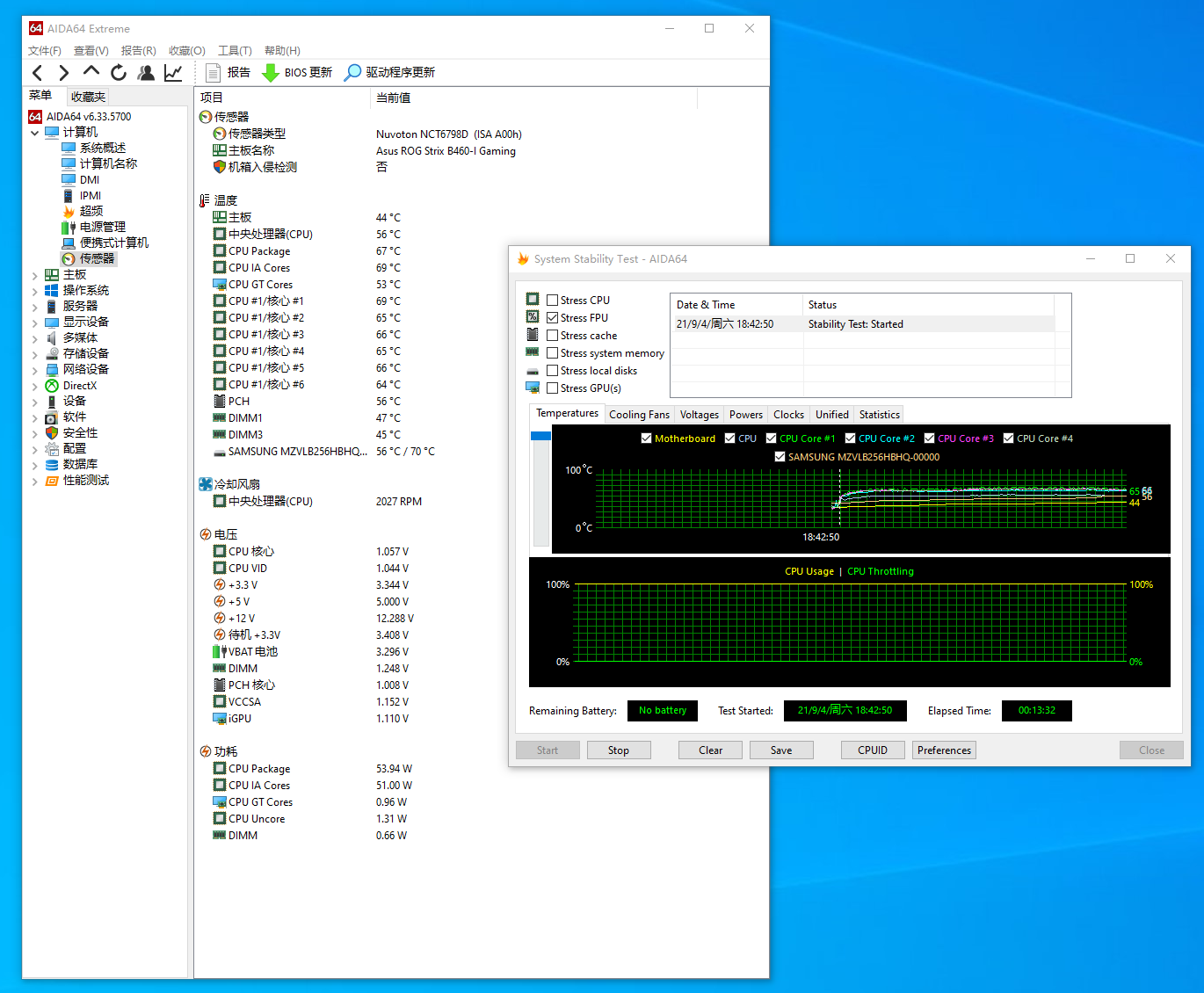Click the Refresh toolbar icon
The width and height of the screenshot is (1204, 993).
[119, 72]
